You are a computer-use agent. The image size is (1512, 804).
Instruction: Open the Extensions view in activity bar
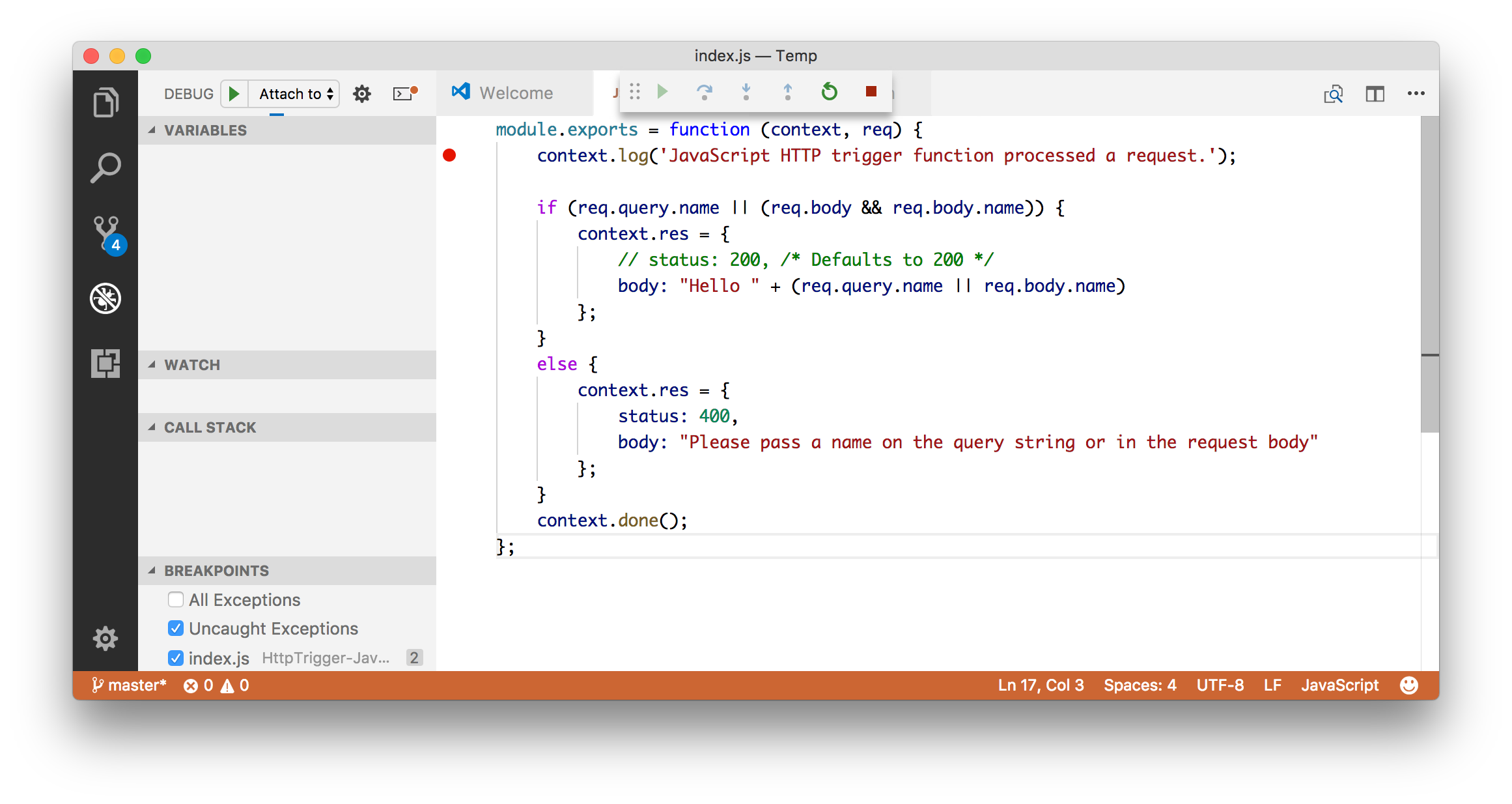[105, 364]
